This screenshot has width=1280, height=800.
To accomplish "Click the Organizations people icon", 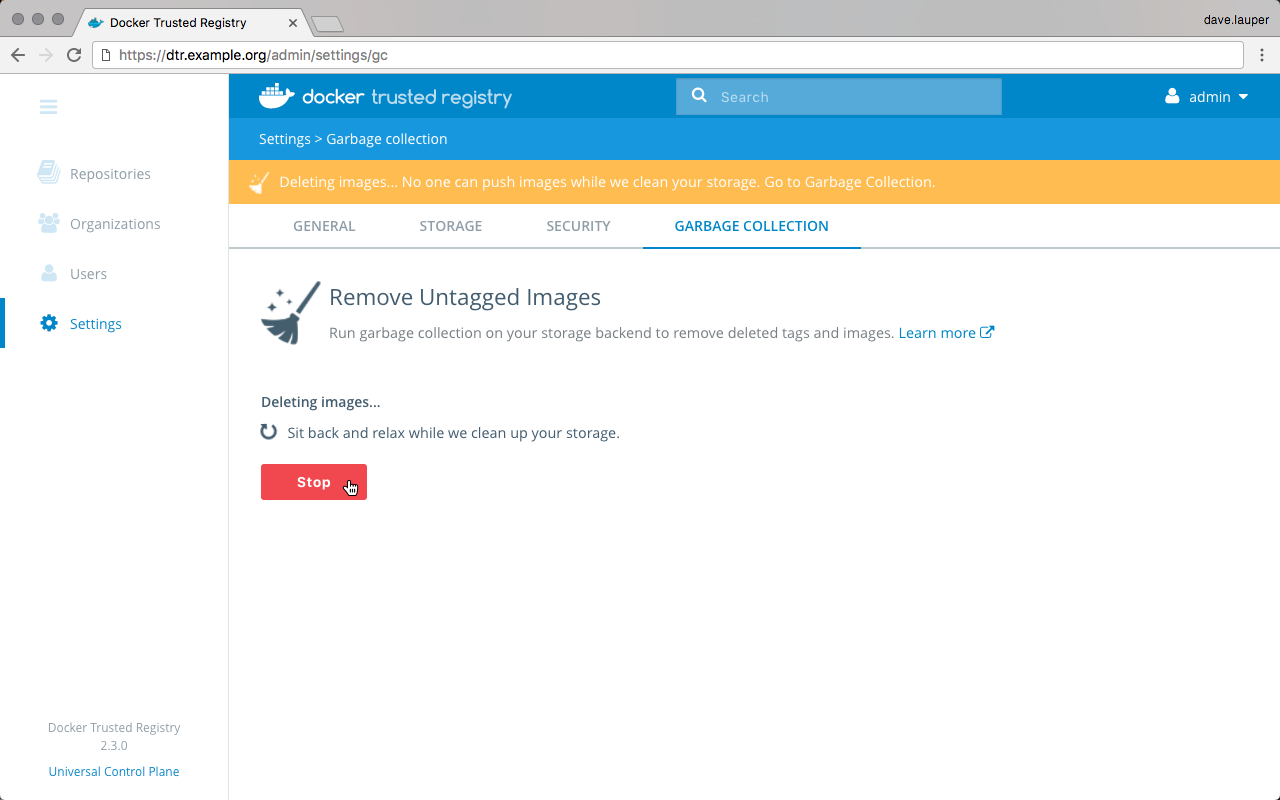I will point(48,223).
